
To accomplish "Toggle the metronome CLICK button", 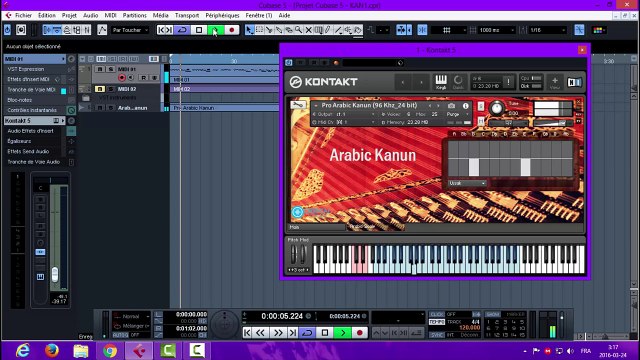I will click(x=436, y=314).
